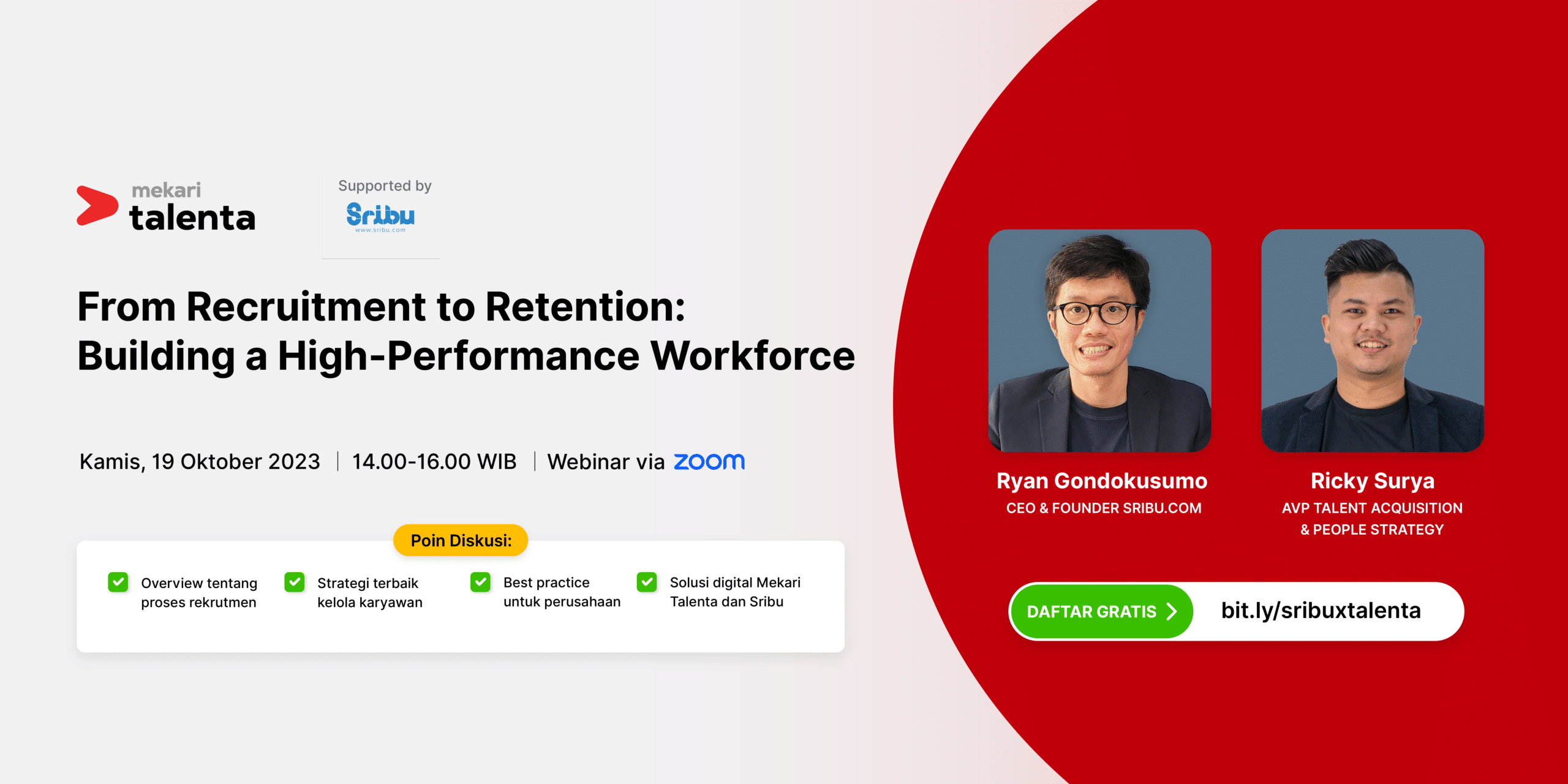
Task: Click the checkmark beside Best practice untuk perusahaan
Action: click(481, 582)
